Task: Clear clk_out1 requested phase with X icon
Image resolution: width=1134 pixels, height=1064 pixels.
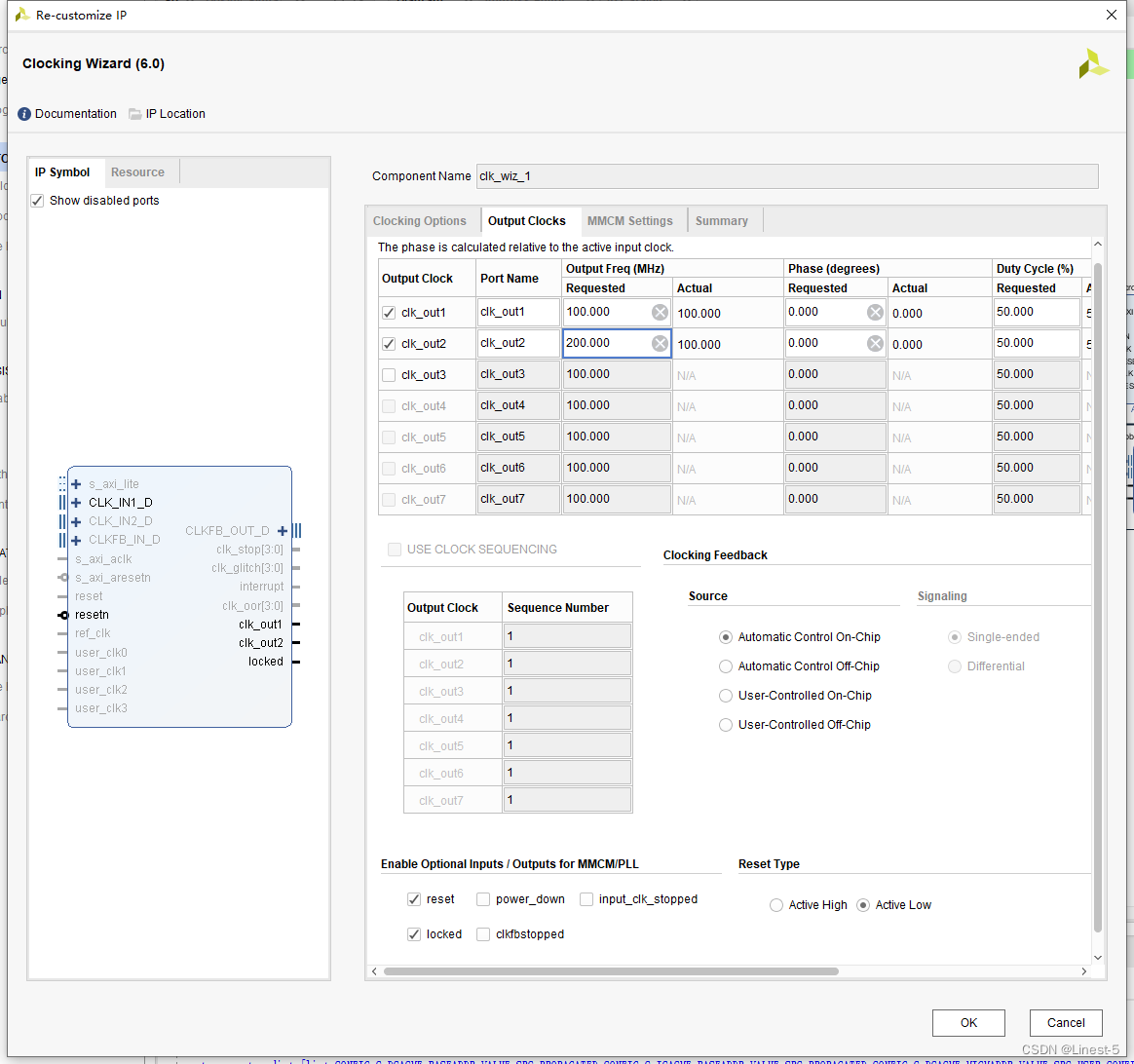Action: click(875, 313)
